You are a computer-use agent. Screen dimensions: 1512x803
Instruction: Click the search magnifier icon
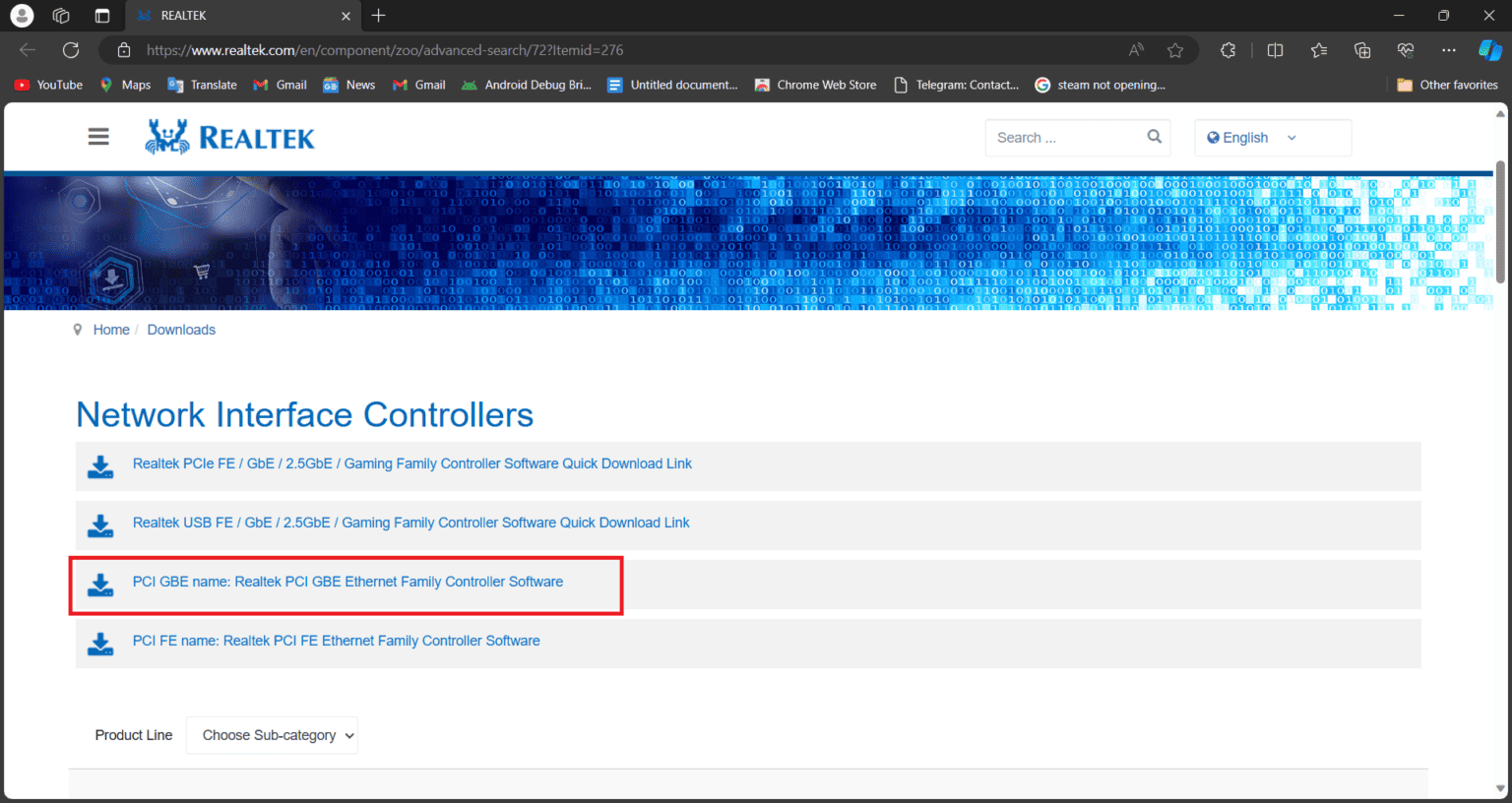pyautogui.click(x=1154, y=137)
